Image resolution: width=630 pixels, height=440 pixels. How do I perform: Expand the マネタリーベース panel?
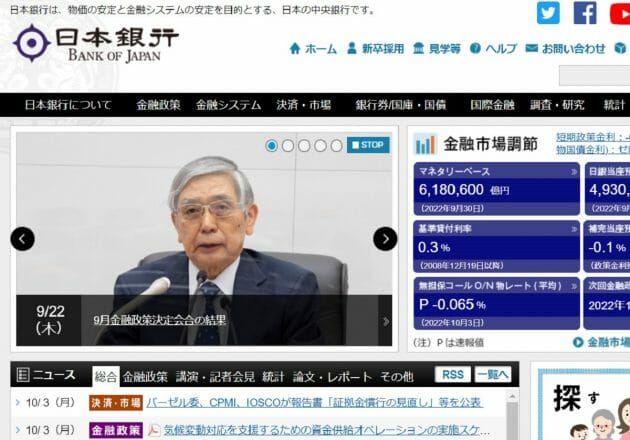pyautogui.click(x=574, y=171)
